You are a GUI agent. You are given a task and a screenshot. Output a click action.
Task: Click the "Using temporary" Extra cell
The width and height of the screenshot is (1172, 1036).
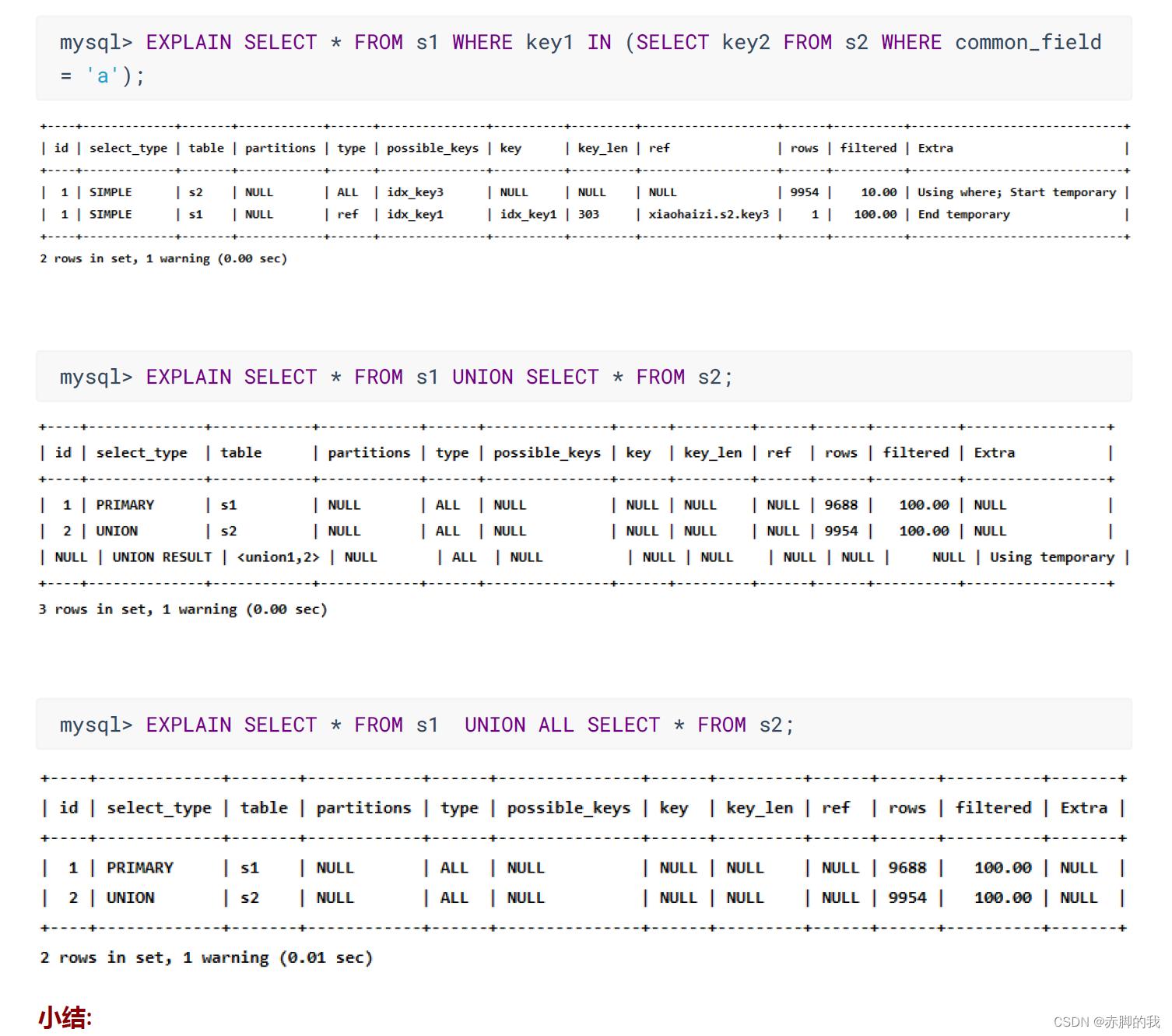click(x=1052, y=557)
